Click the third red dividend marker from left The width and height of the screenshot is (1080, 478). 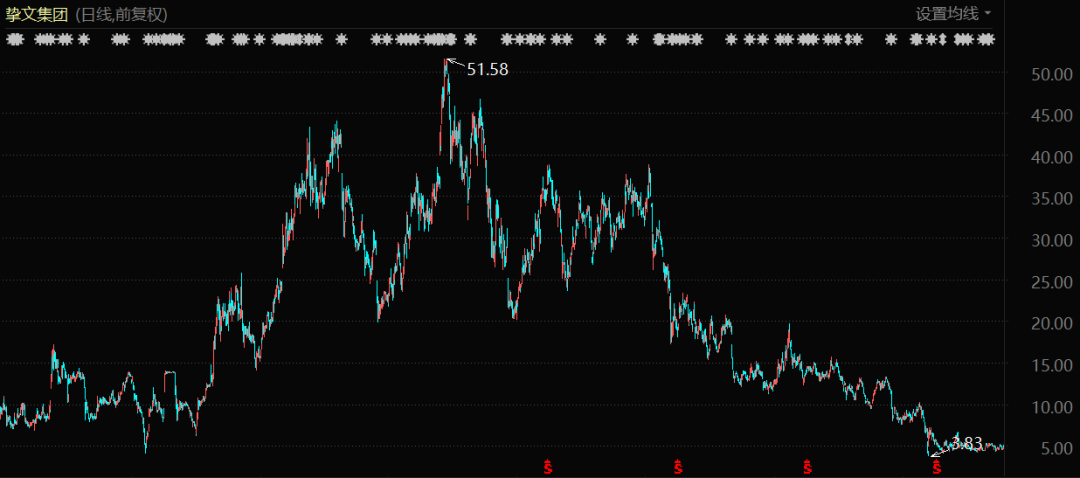807,466
